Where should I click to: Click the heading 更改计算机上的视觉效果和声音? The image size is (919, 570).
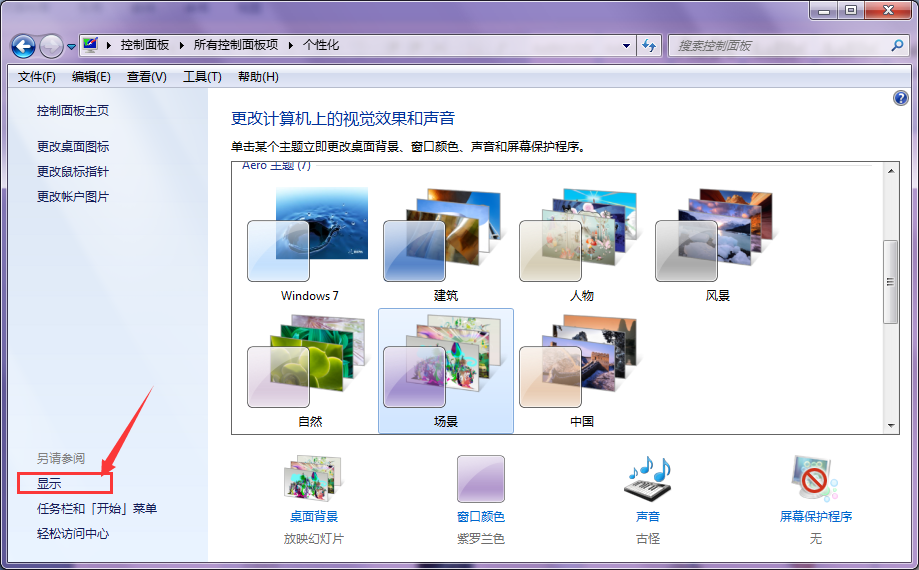343,119
